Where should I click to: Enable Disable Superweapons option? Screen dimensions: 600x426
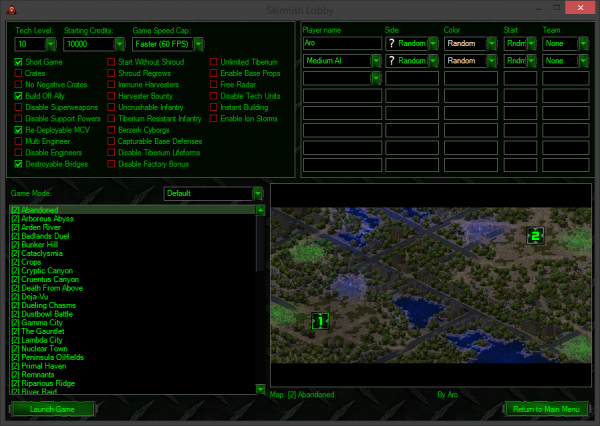pos(18,107)
